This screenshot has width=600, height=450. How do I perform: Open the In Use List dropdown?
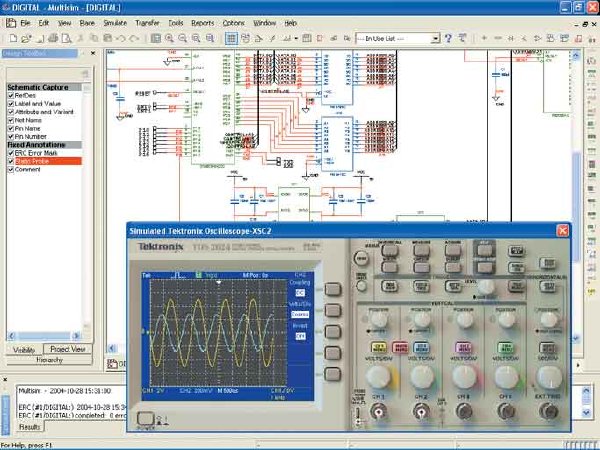[435, 39]
